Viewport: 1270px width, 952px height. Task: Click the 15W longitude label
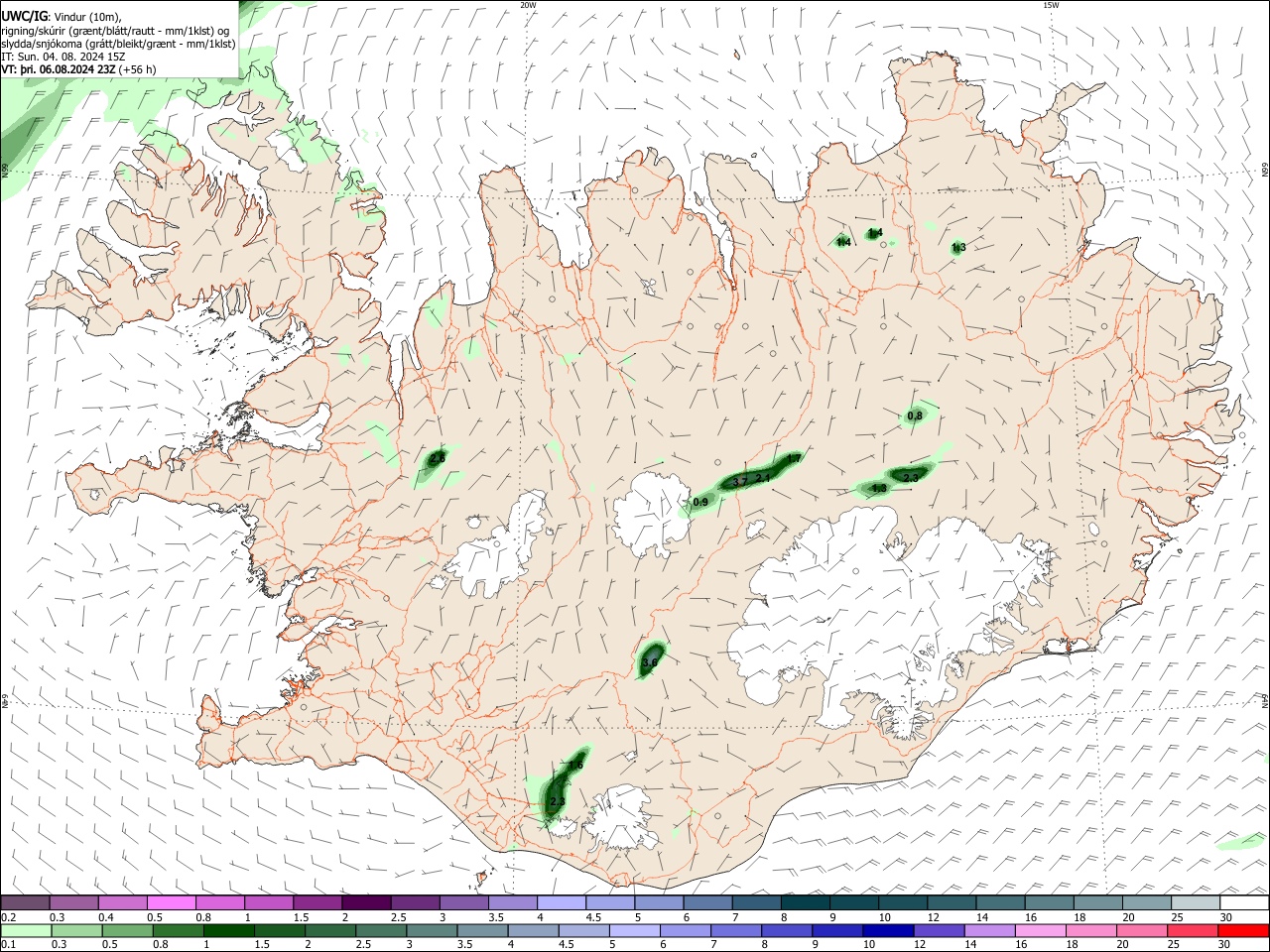point(1051,5)
